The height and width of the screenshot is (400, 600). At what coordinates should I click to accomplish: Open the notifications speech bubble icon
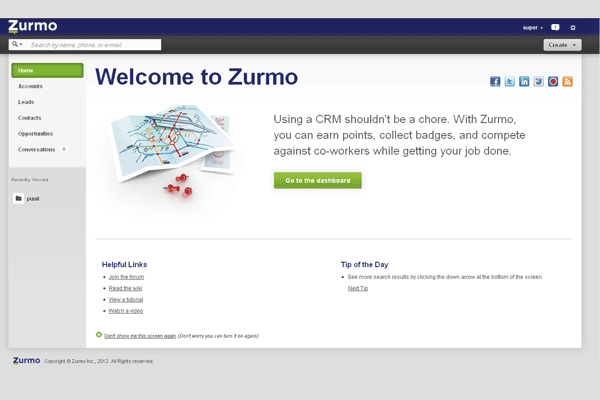click(555, 27)
